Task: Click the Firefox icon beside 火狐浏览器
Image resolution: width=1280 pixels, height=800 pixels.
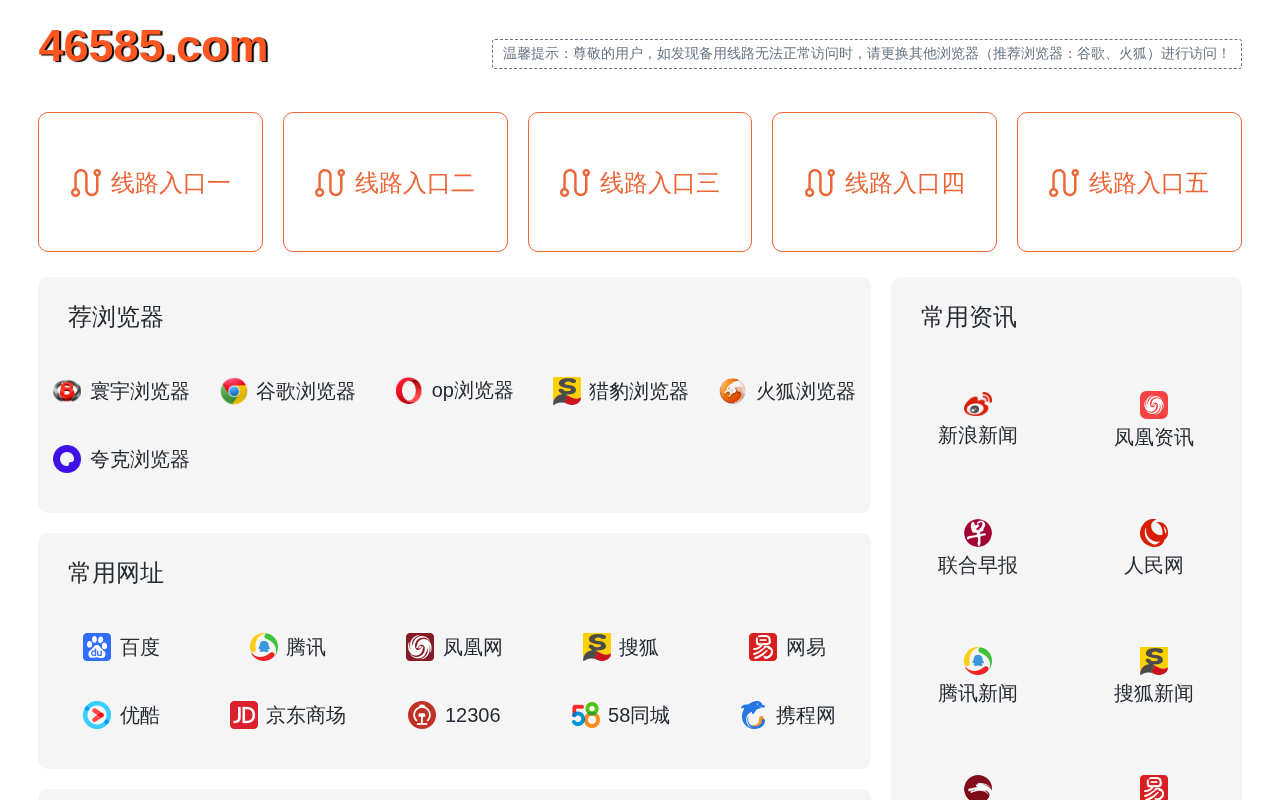Action: (x=733, y=391)
